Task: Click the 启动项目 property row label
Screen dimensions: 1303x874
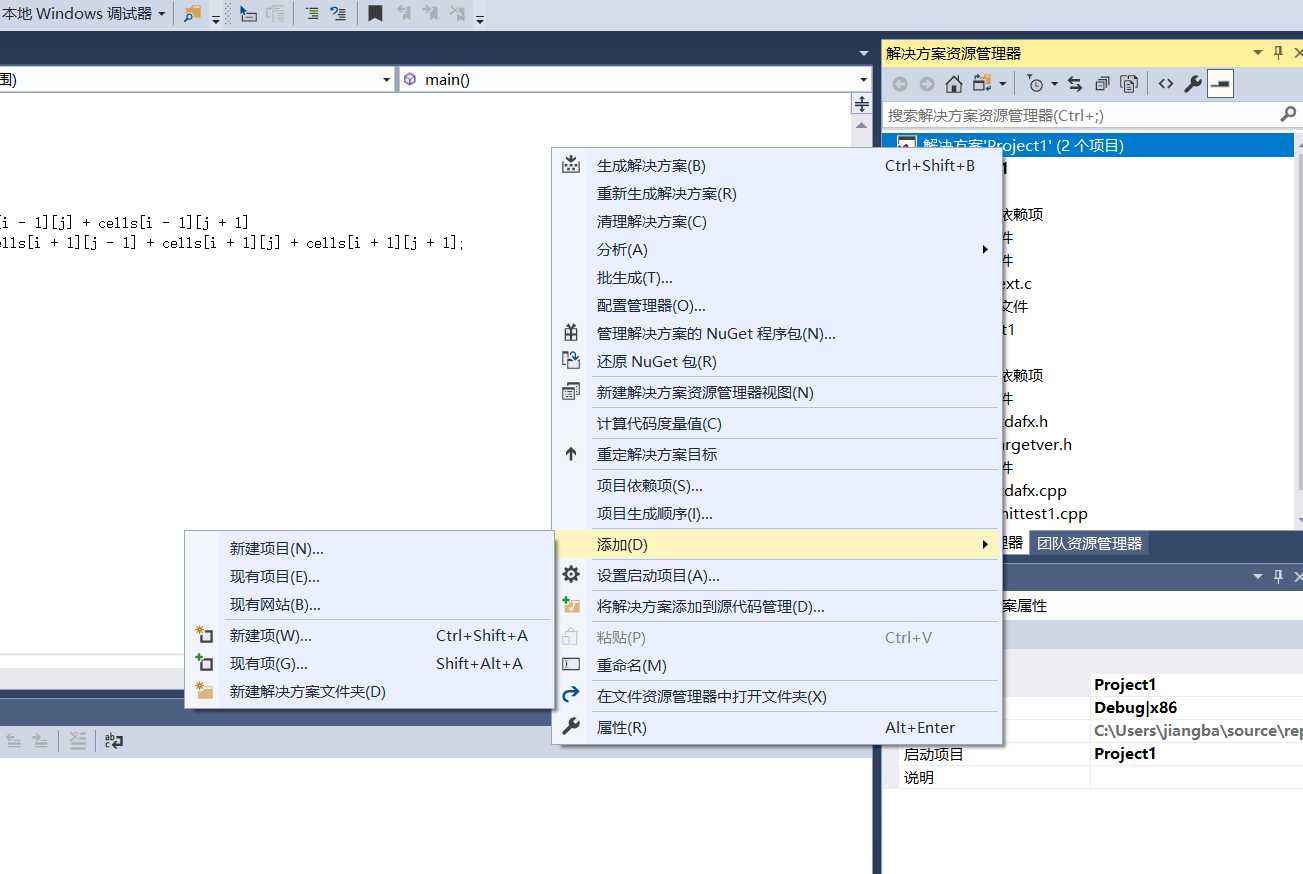Action: [934, 755]
